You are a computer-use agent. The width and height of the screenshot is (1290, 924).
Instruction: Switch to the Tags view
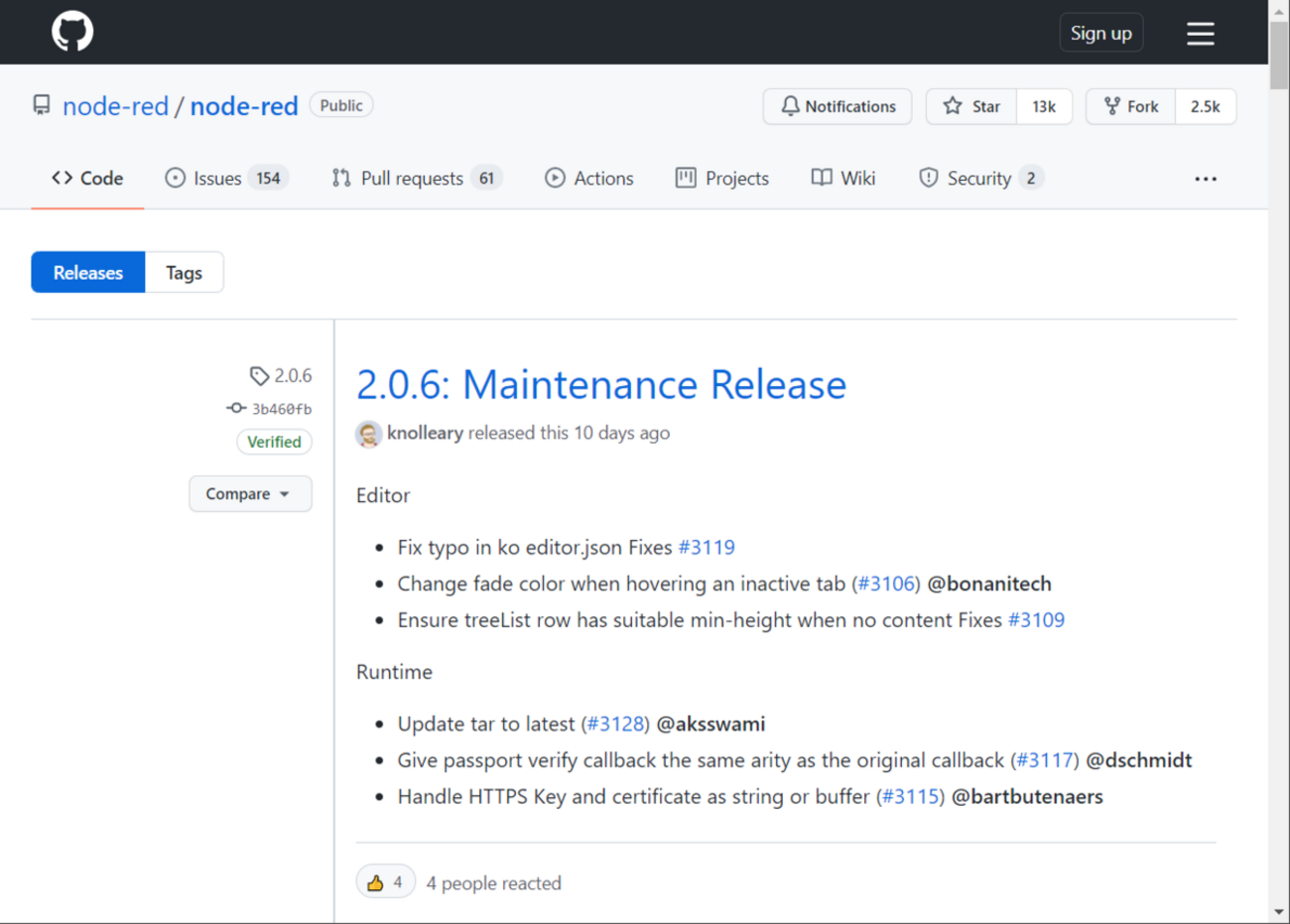pyautogui.click(x=184, y=273)
